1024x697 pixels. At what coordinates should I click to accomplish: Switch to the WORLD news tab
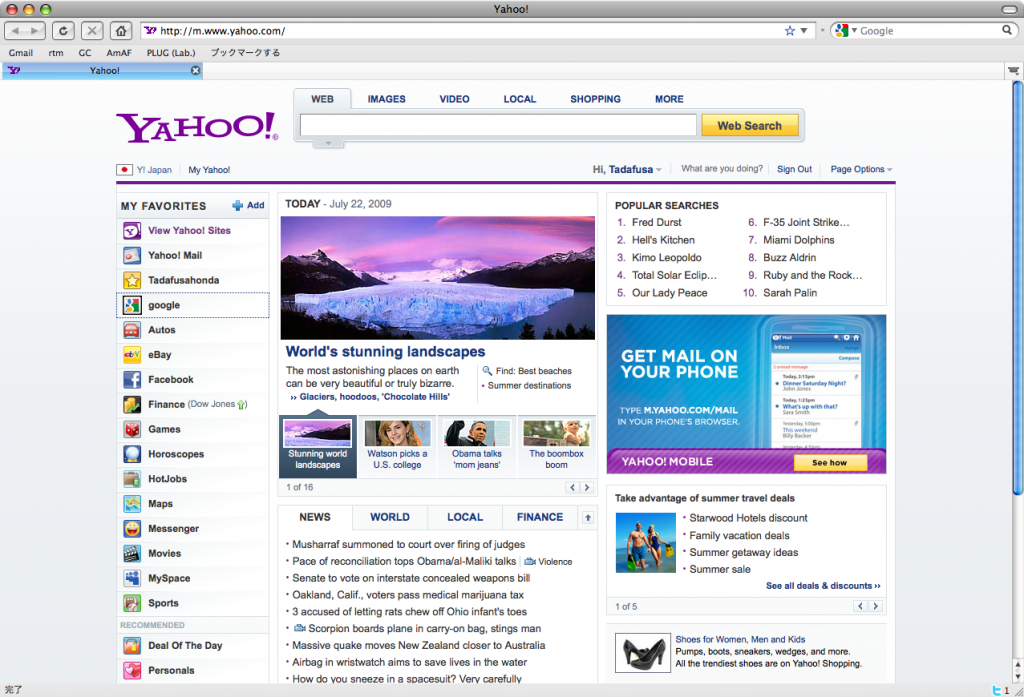pyautogui.click(x=390, y=517)
